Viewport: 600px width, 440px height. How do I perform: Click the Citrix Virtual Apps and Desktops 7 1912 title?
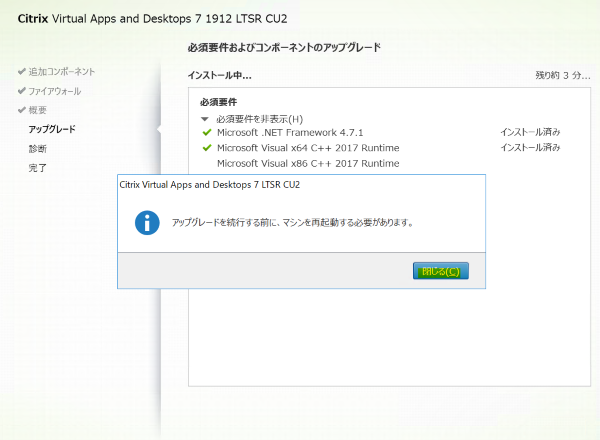[152, 19]
